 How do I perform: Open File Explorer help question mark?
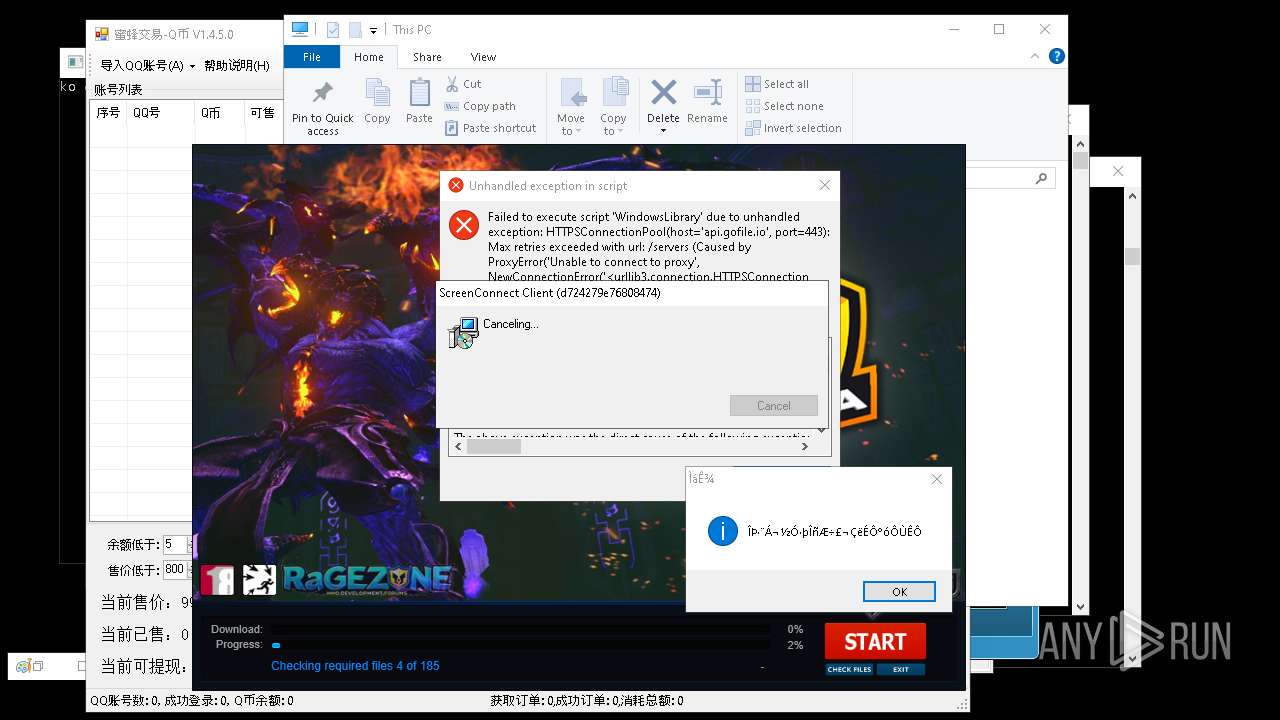point(1057,56)
